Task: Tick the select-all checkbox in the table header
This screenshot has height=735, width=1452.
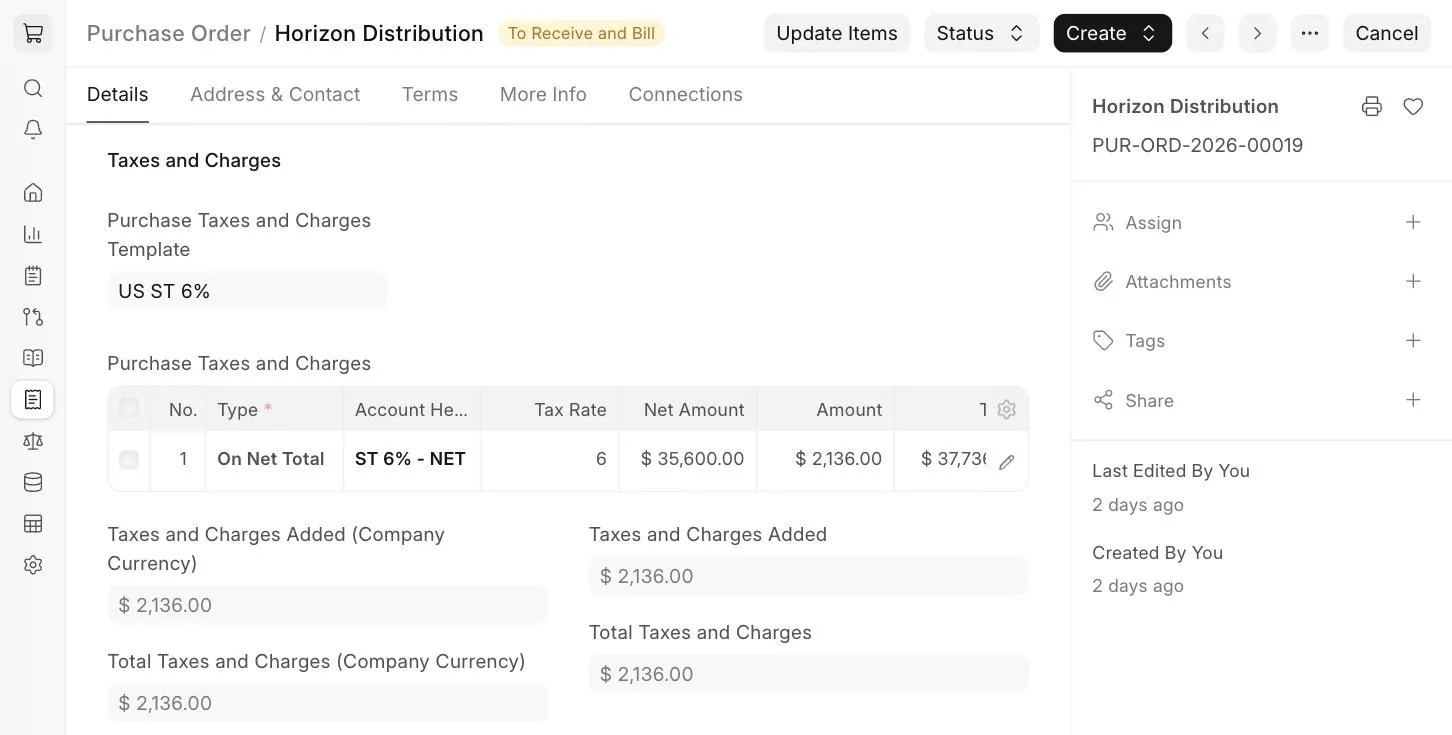Action: [x=129, y=408]
